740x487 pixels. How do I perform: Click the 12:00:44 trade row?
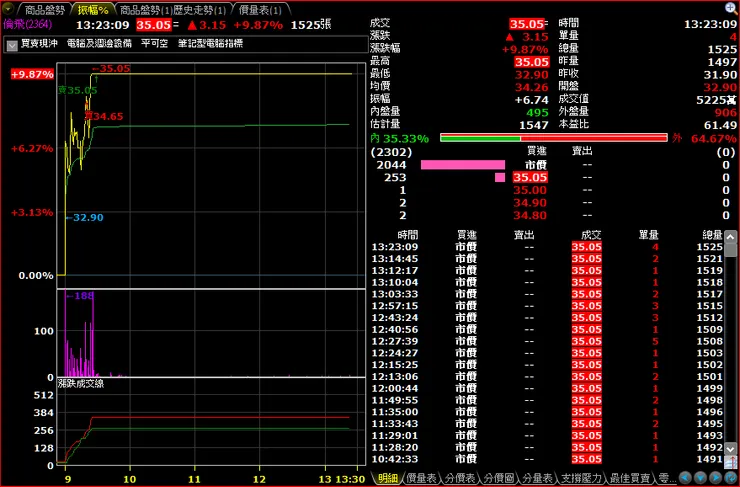click(547, 388)
